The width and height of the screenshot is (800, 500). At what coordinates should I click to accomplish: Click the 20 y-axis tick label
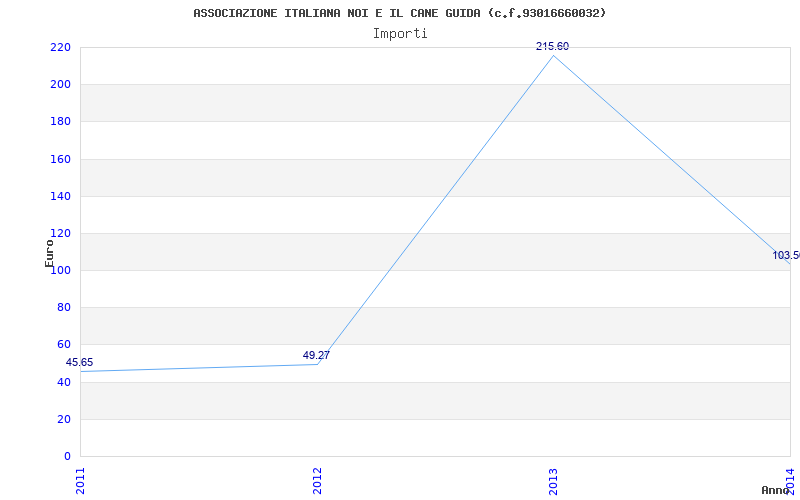tap(63, 419)
